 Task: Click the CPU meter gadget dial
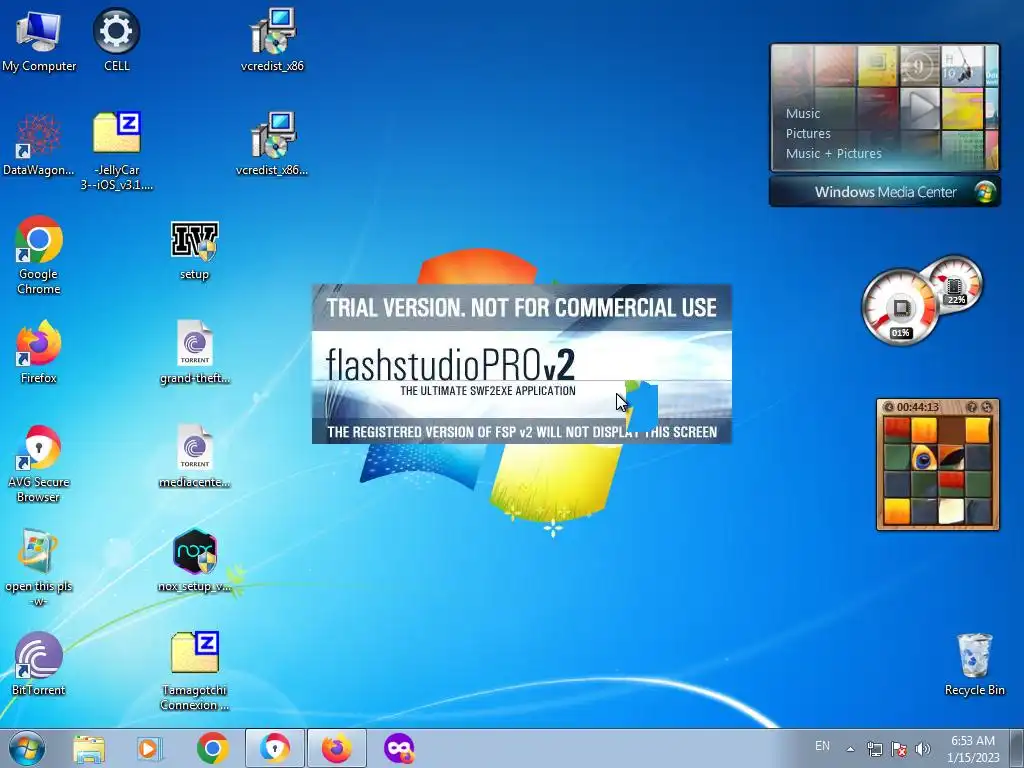pyautogui.click(x=900, y=307)
